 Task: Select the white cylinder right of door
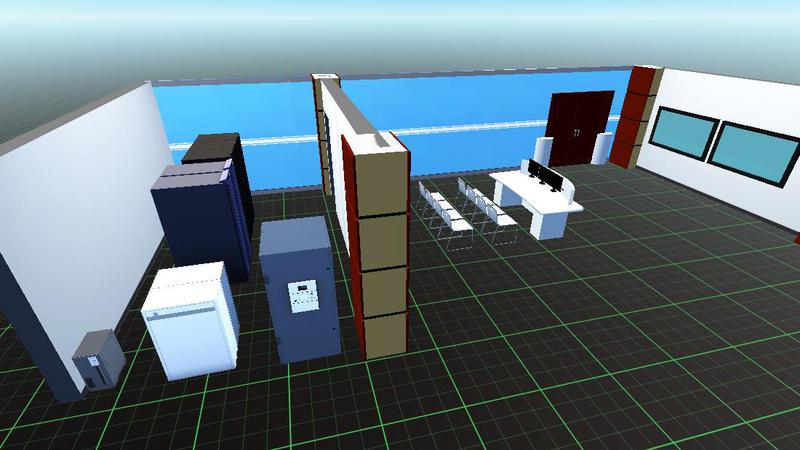[x=603, y=149]
